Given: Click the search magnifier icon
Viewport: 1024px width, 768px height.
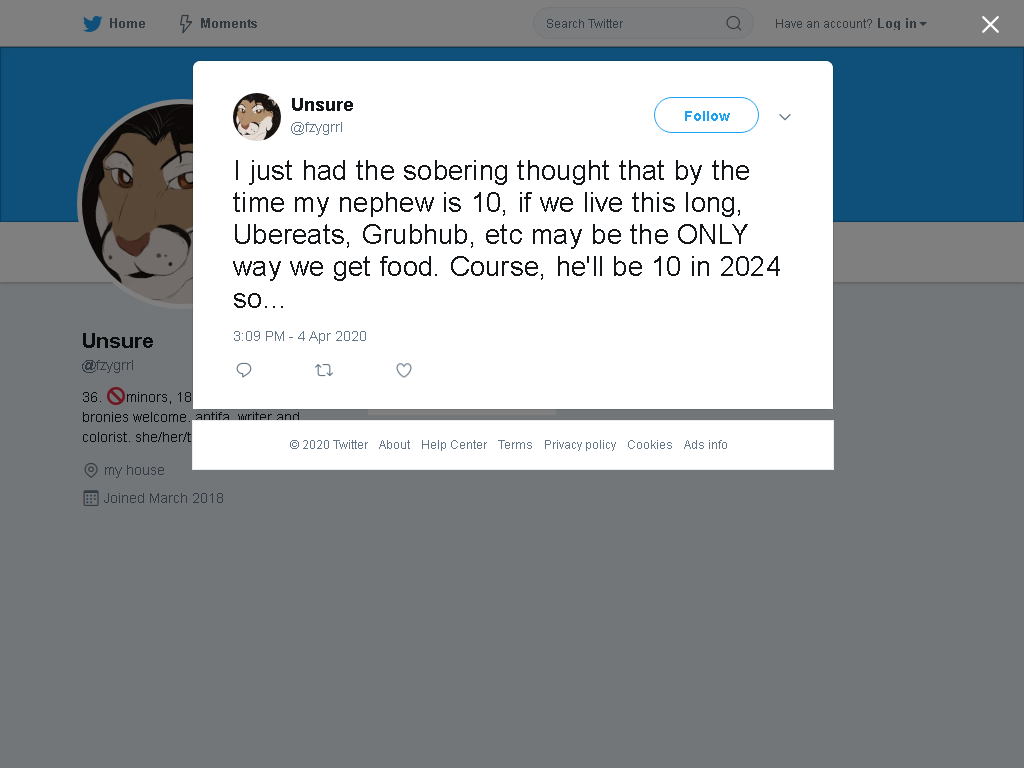Looking at the screenshot, I should pos(733,24).
